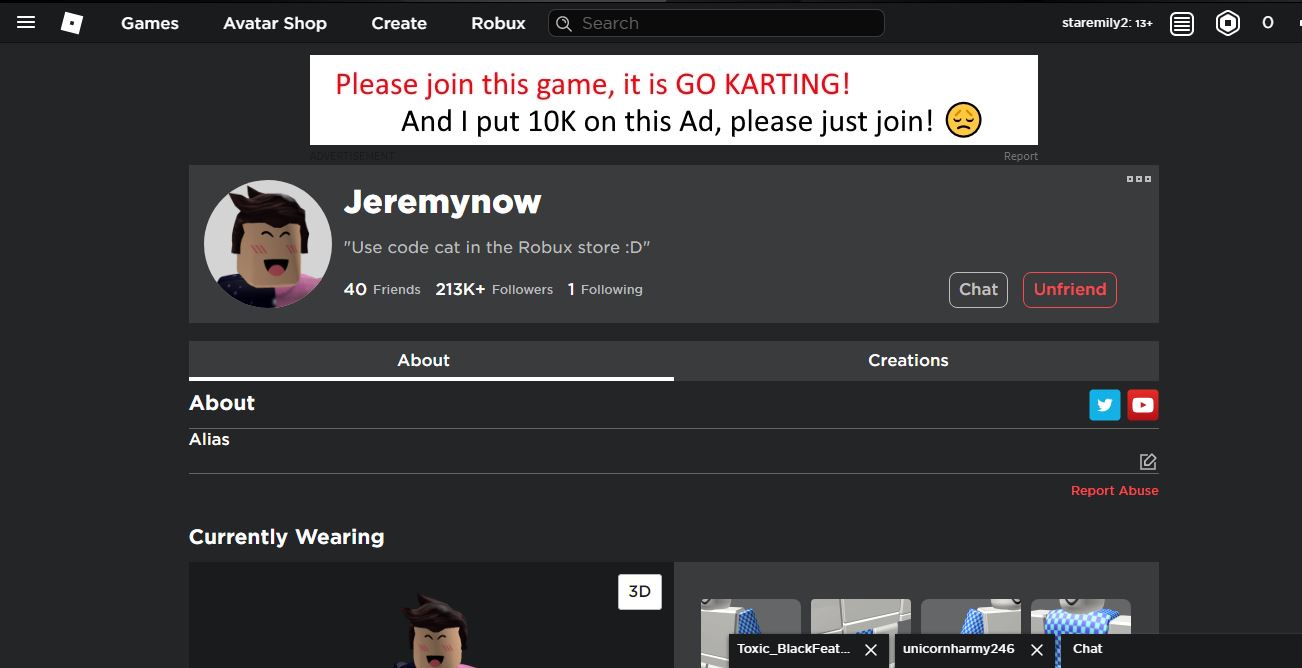Open the Create menu item

pos(399,23)
